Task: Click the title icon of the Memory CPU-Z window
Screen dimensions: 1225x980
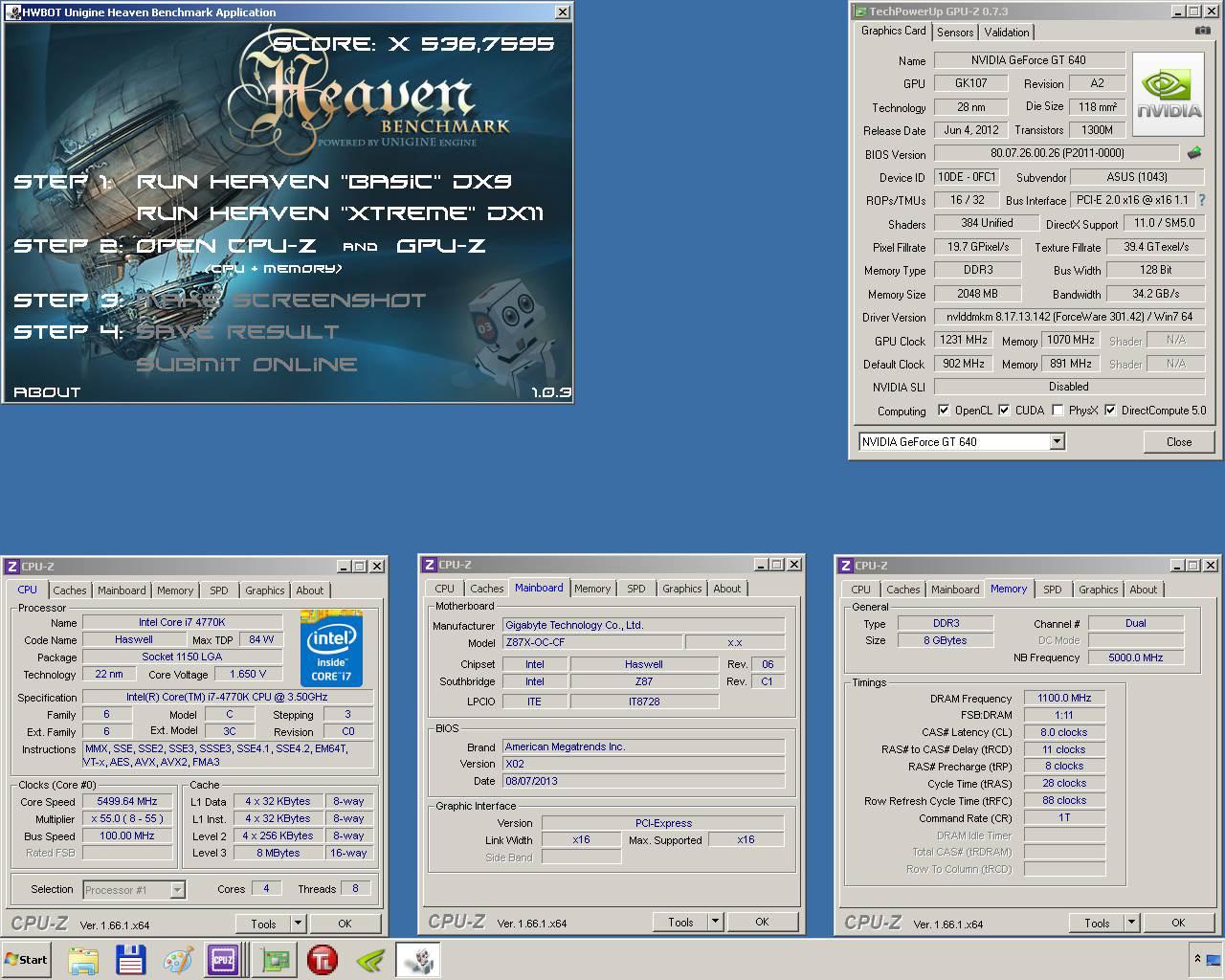Action: 846,566
